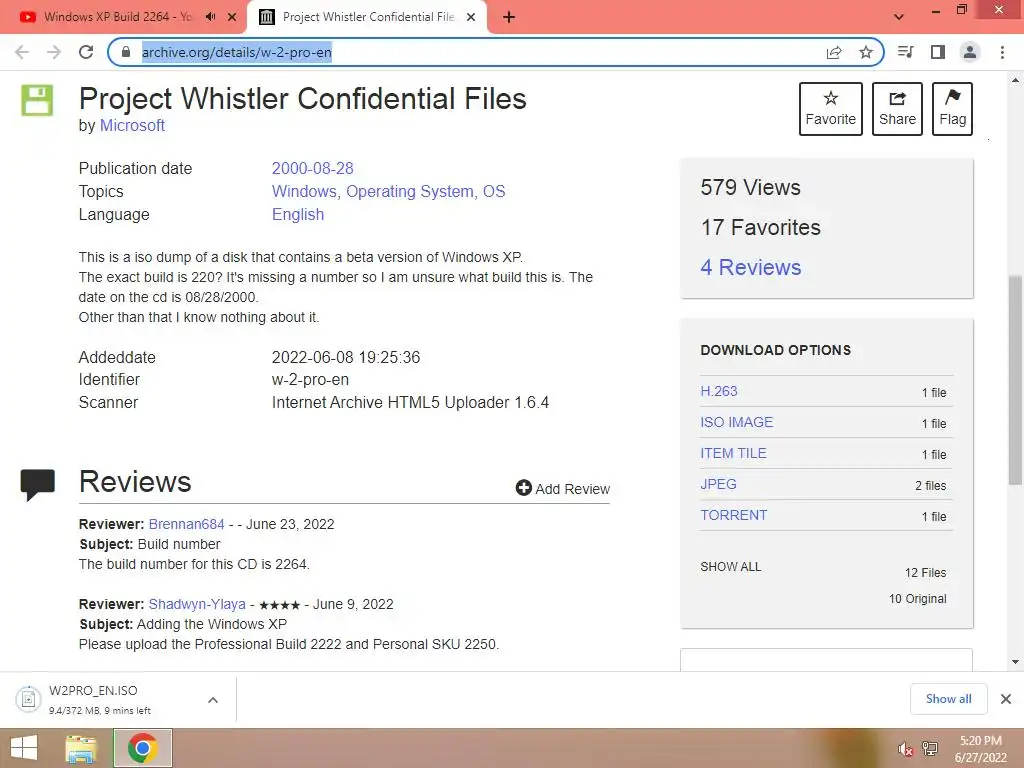Click the network tray icon
This screenshot has height=768, width=1024.
click(x=930, y=748)
